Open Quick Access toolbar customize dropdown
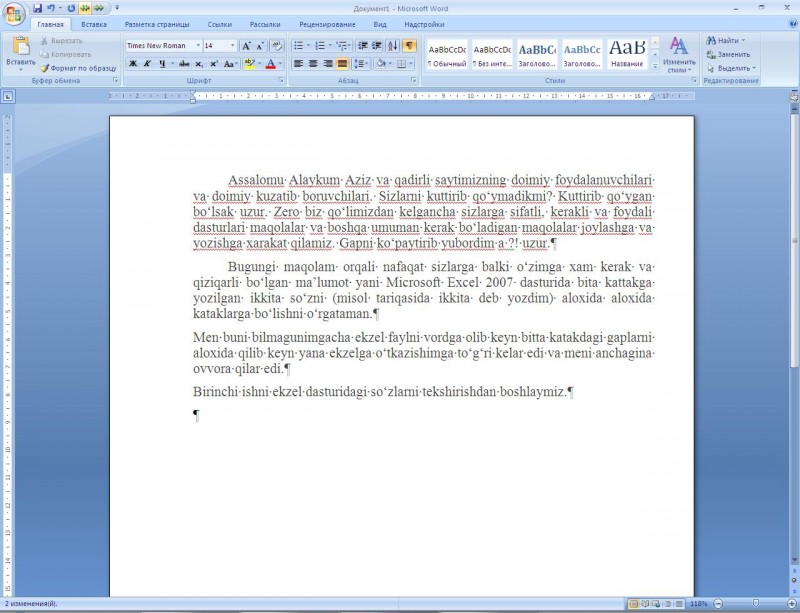 [x=117, y=8]
